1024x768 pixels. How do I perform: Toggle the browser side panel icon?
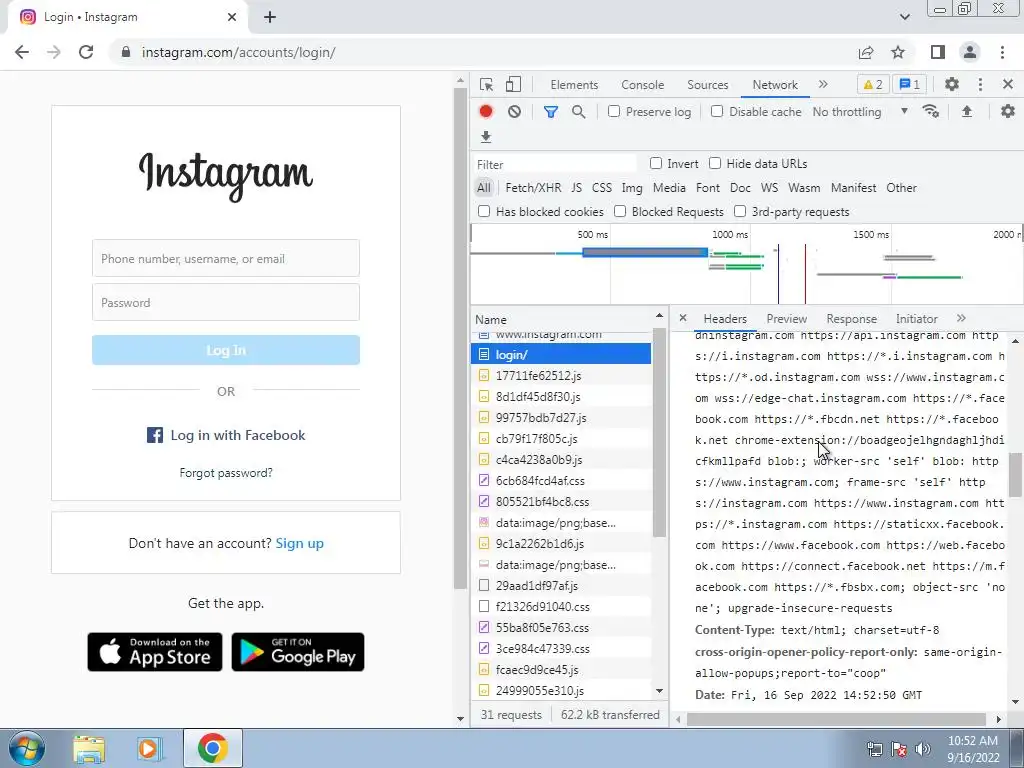pos(938,52)
